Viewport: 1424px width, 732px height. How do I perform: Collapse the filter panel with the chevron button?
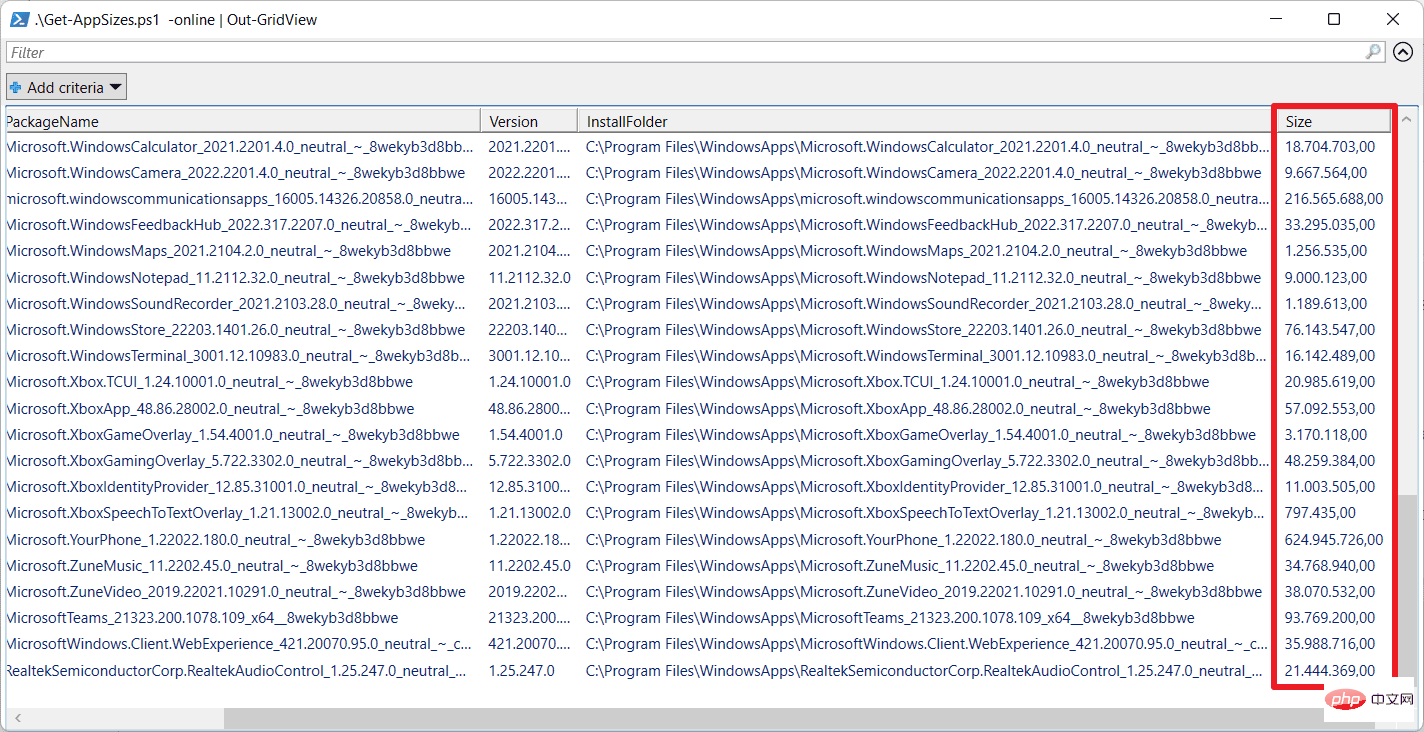coord(1403,52)
